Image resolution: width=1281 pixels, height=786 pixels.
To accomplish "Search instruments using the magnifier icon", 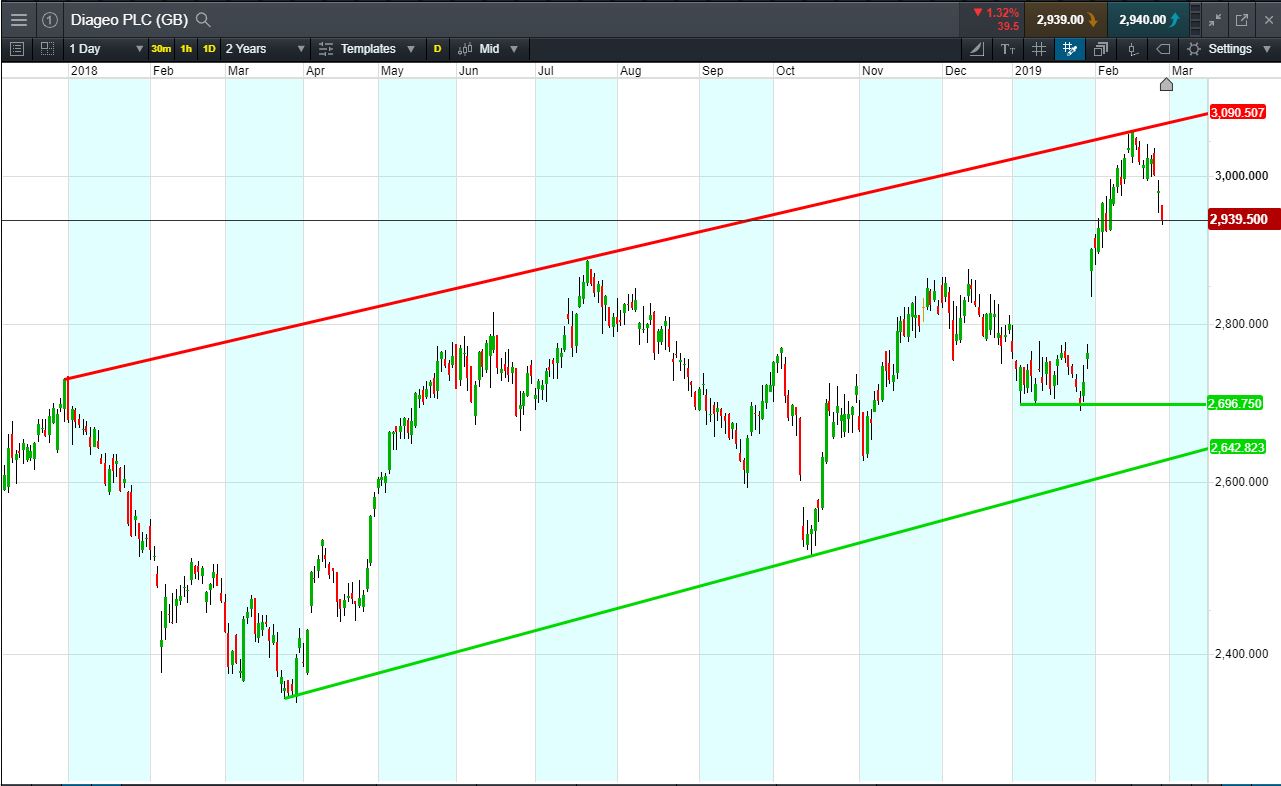I will (204, 19).
